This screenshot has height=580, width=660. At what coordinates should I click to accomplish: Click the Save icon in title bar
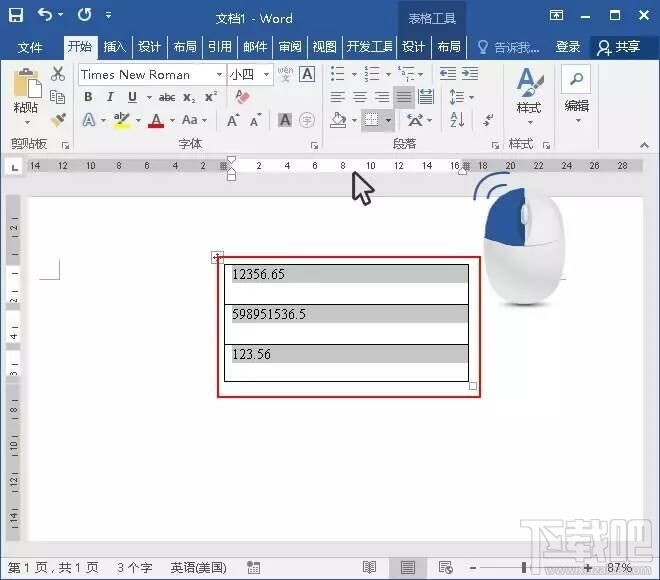coord(16,16)
